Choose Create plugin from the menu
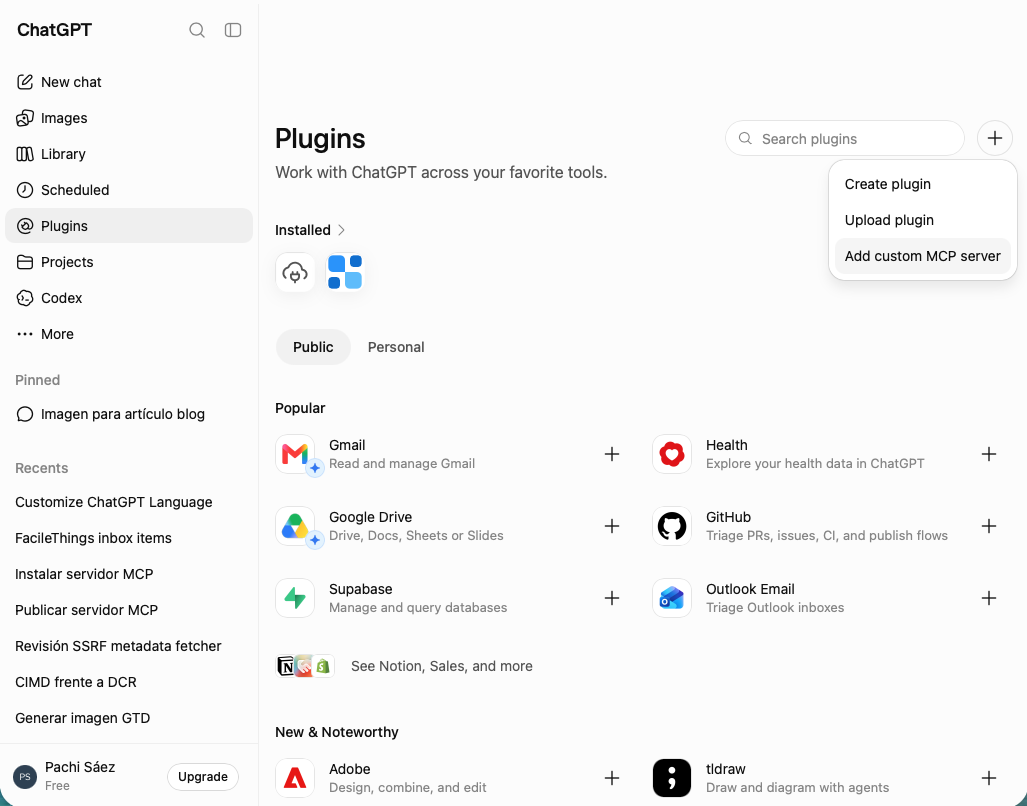 pos(922,184)
